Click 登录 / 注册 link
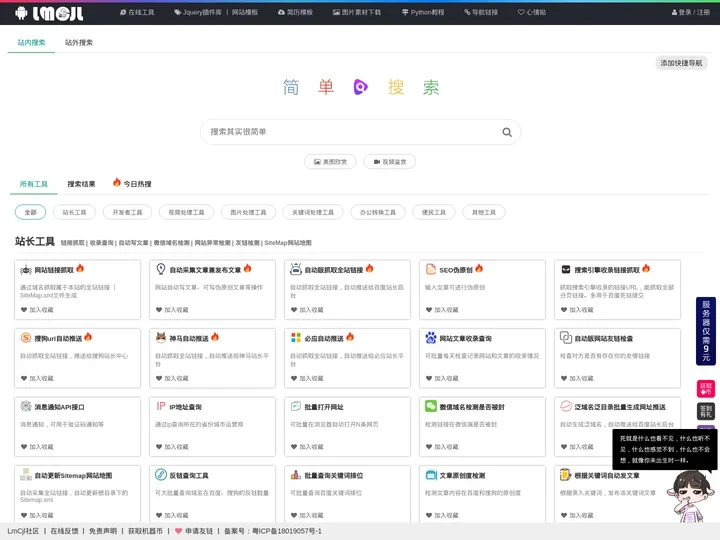This screenshot has width=720, height=540. point(691,12)
